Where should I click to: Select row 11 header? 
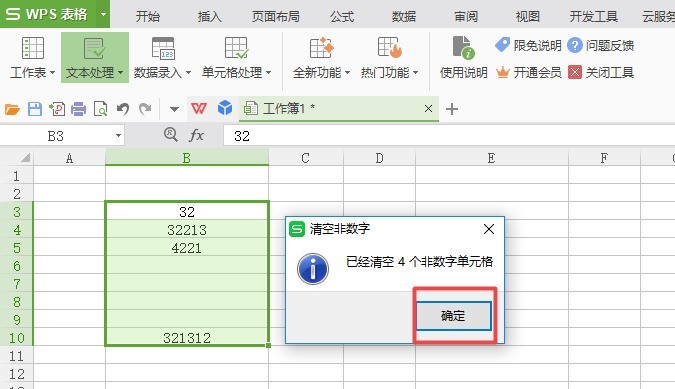tap(16, 356)
